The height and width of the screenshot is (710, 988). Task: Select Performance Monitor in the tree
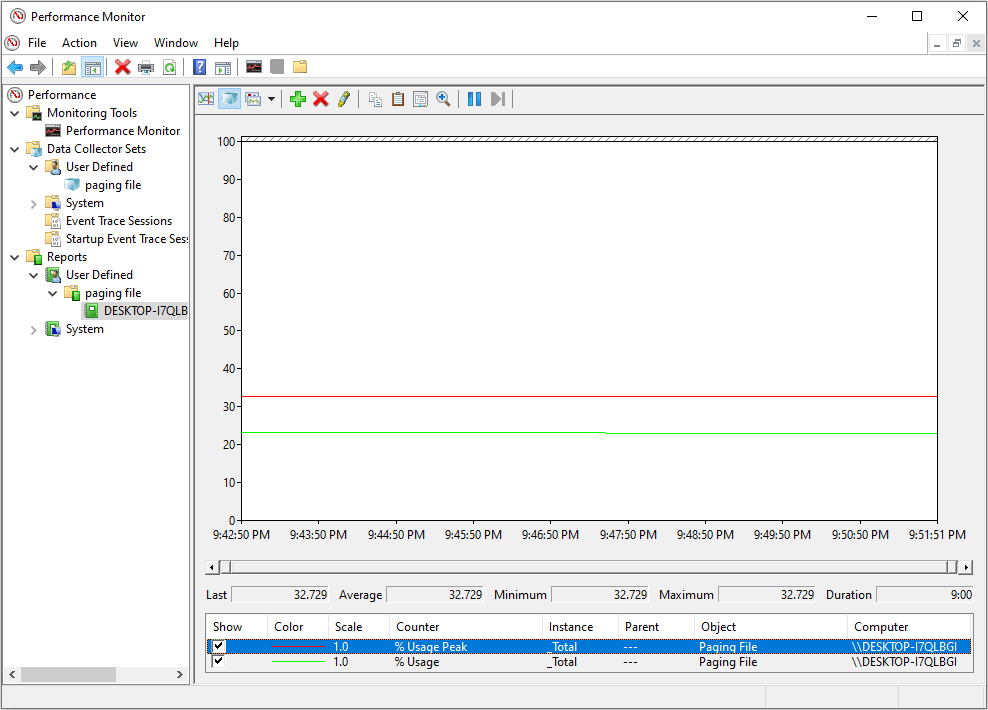pyautogui.click(x=121, y=130)
